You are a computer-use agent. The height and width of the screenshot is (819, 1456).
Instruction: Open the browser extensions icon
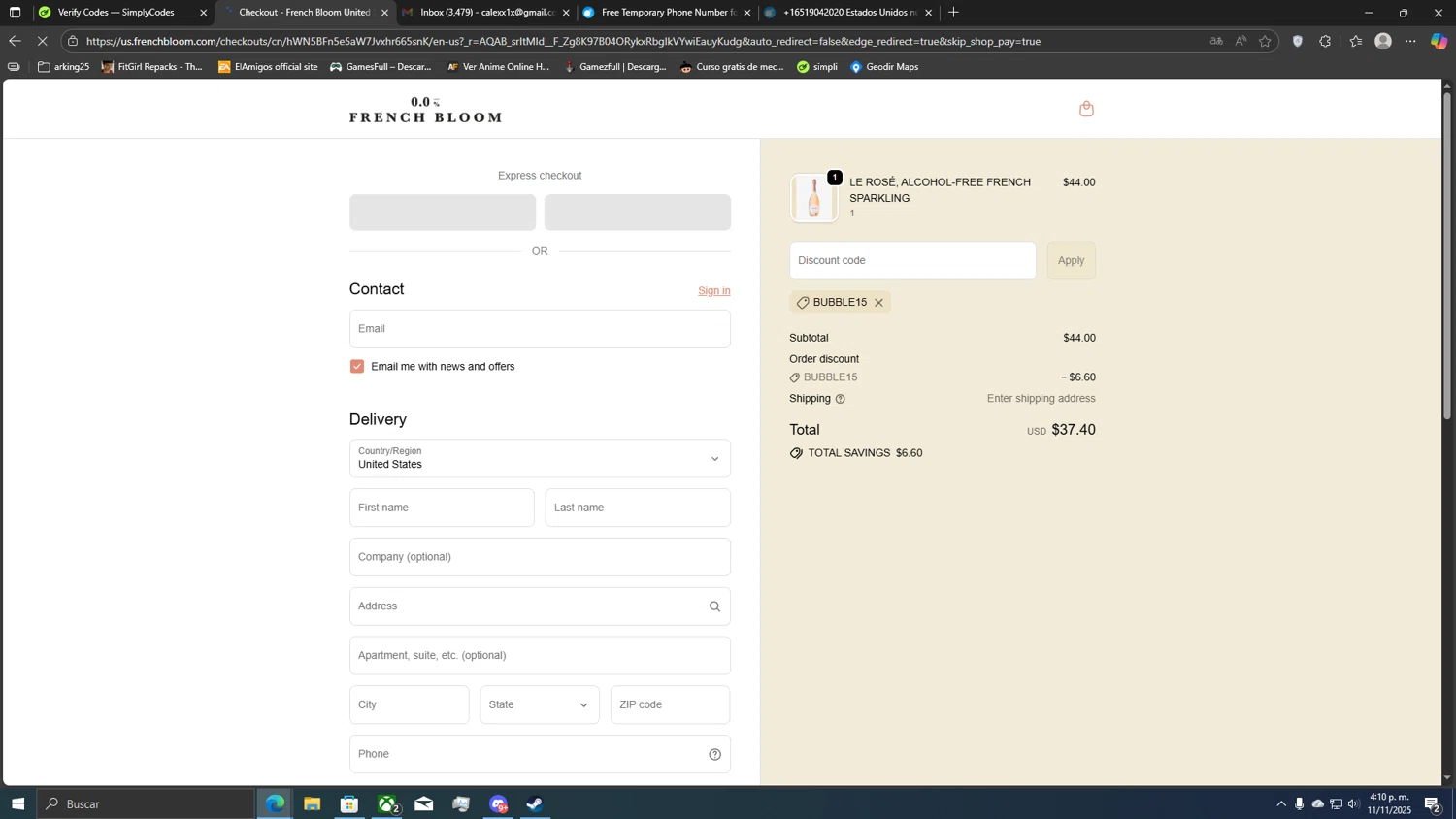pos(1325,41)
